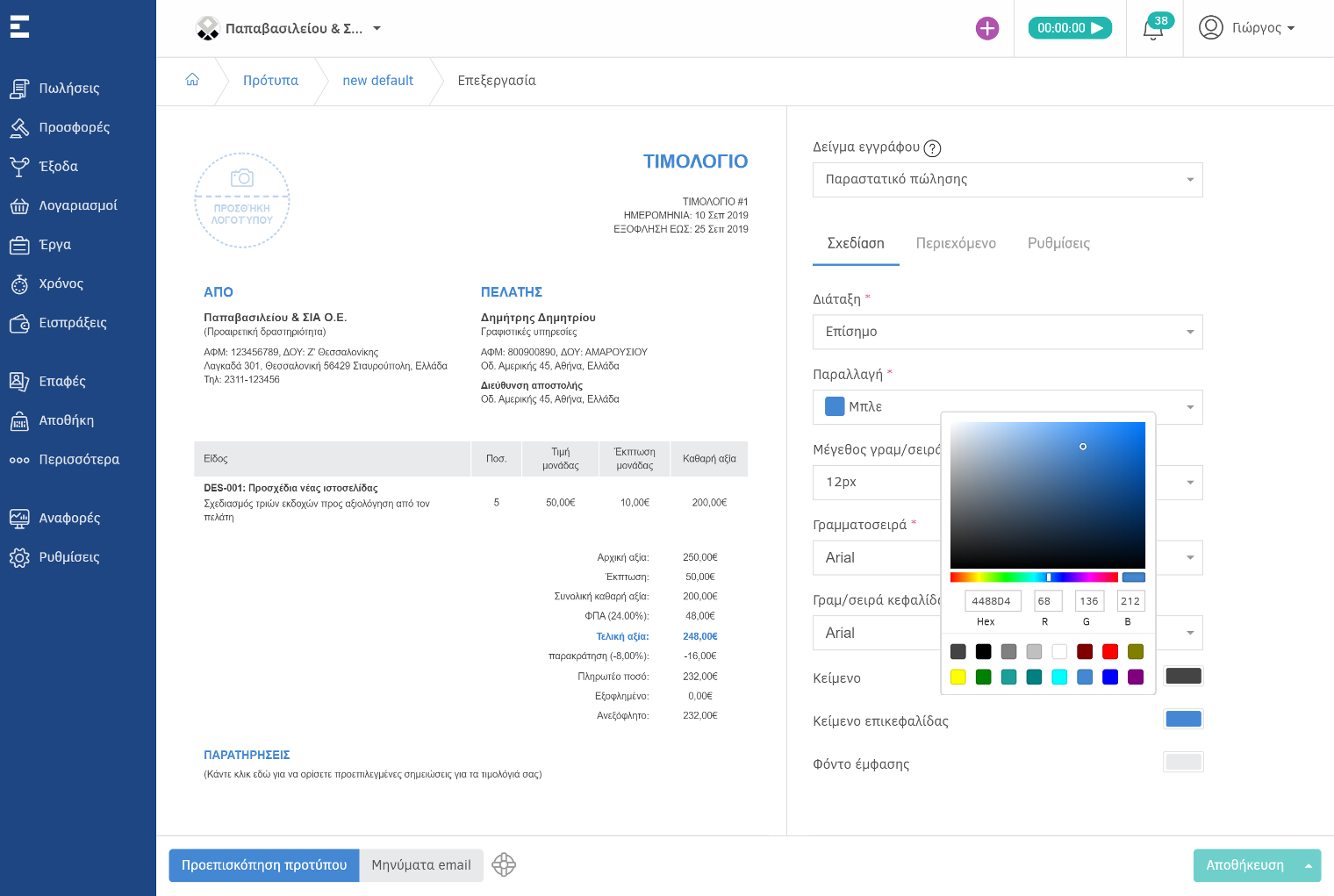
Task: Click the G value field 136
Action: (1089, 601)
